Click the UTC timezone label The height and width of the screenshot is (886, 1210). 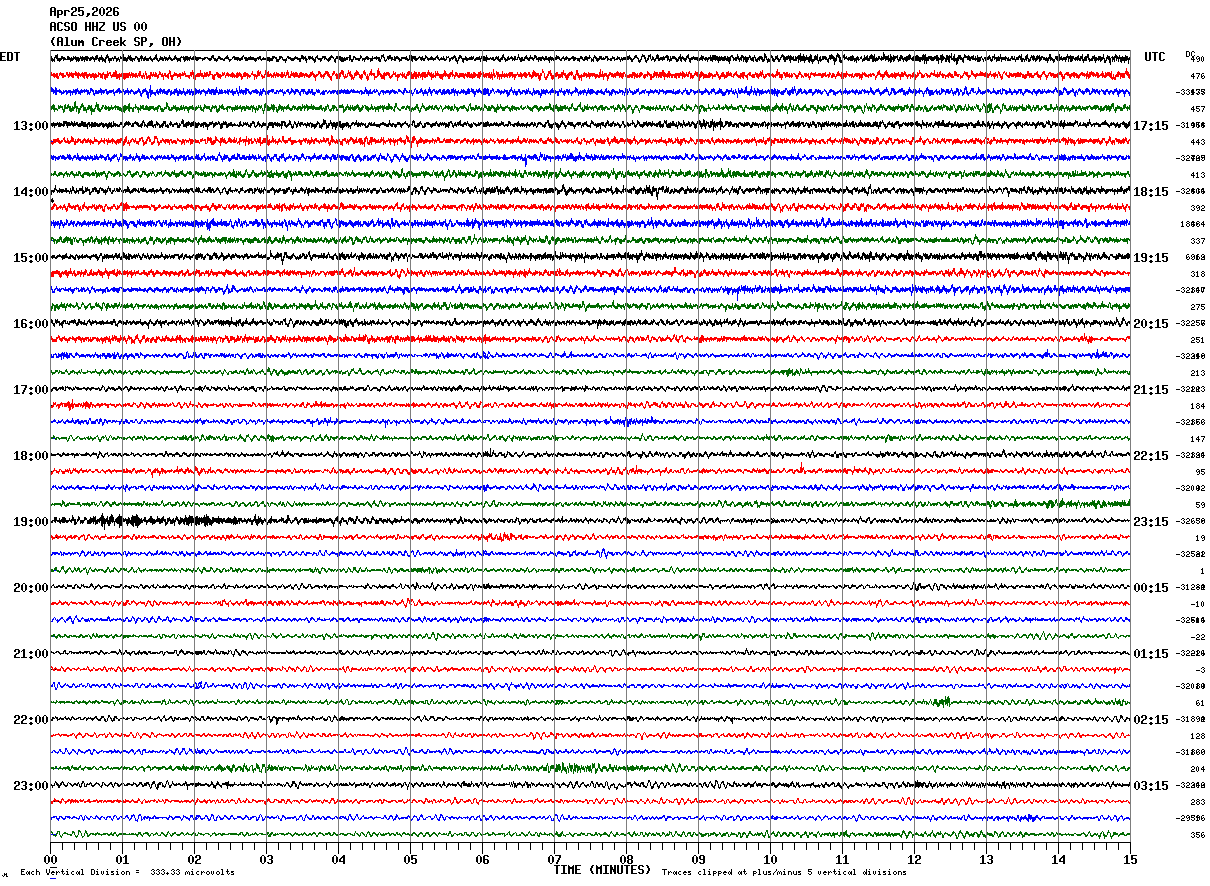(x=1155, y=57)
